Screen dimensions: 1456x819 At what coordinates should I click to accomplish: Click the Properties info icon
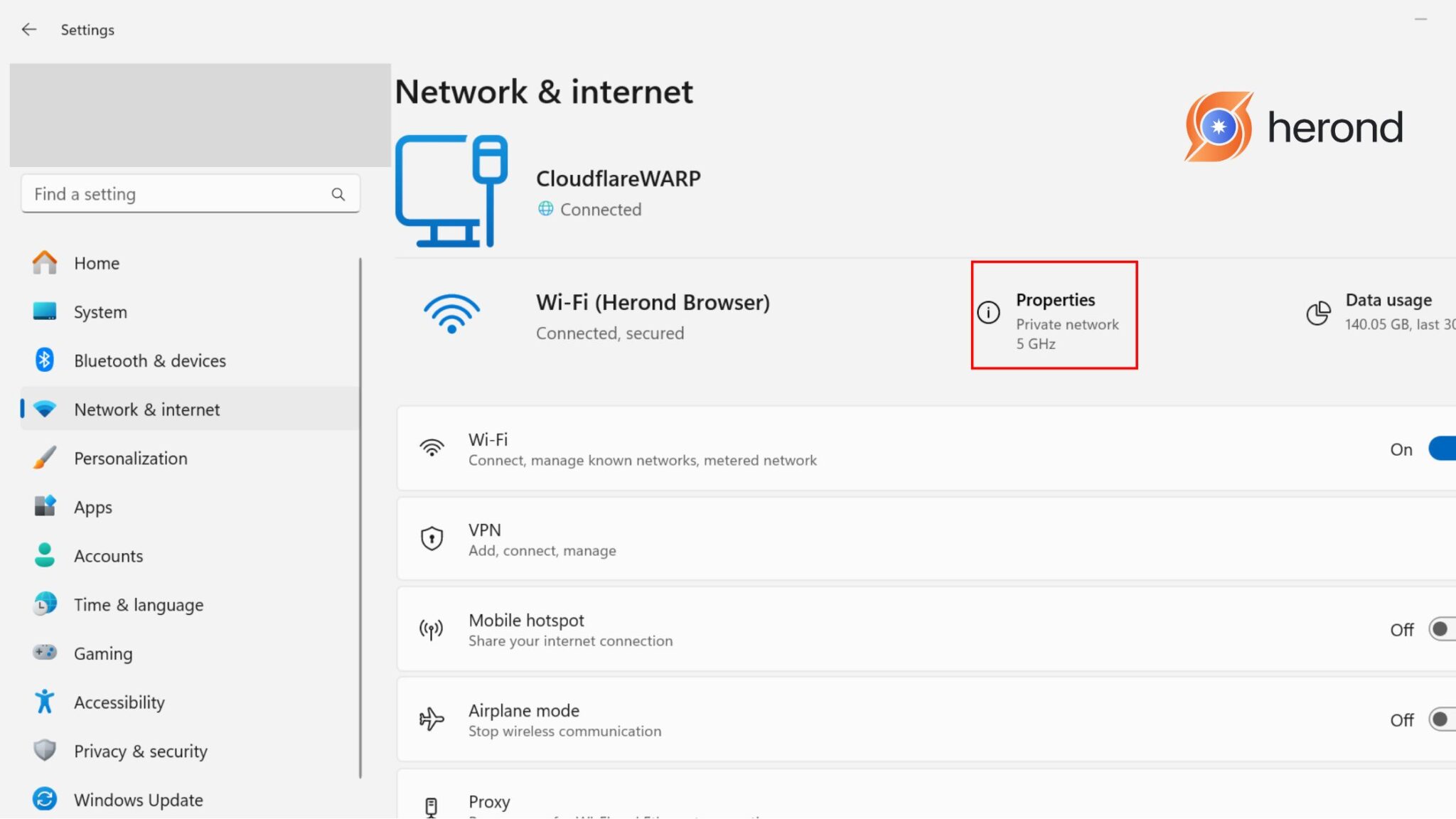pyautogui.click(x=988, y=312)
